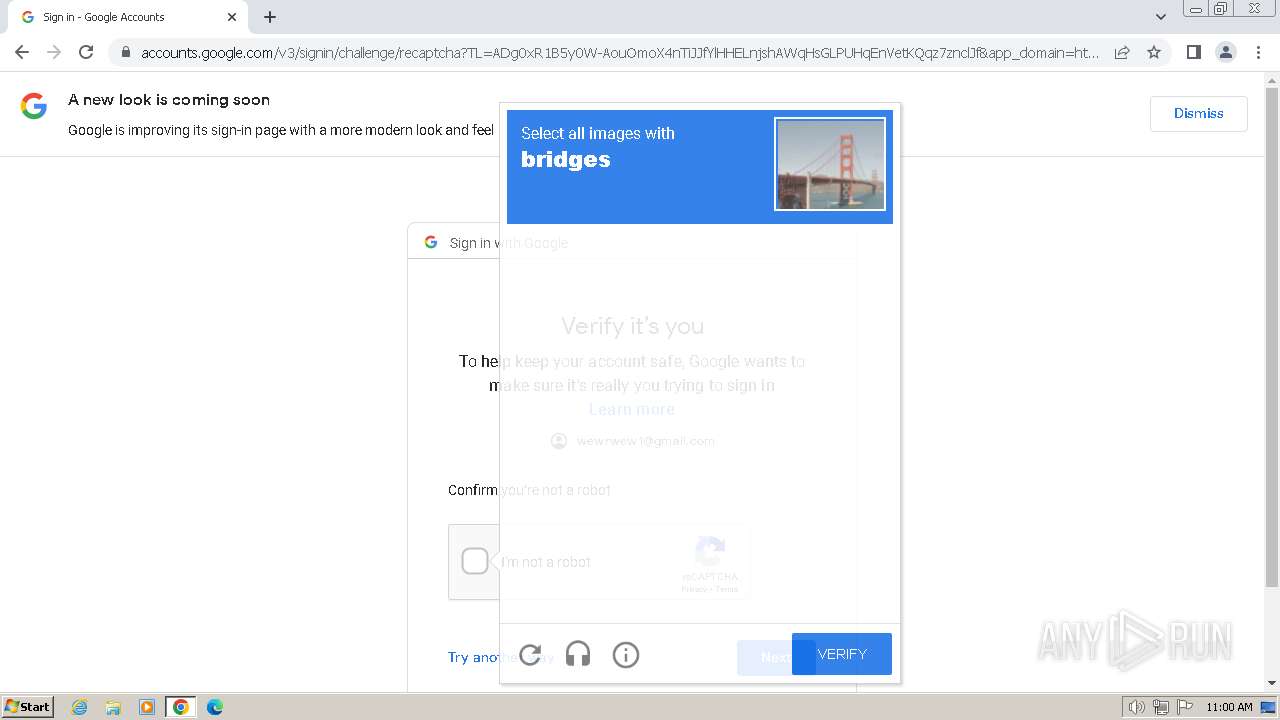Dismiss the new look banner

(1198, 113)
